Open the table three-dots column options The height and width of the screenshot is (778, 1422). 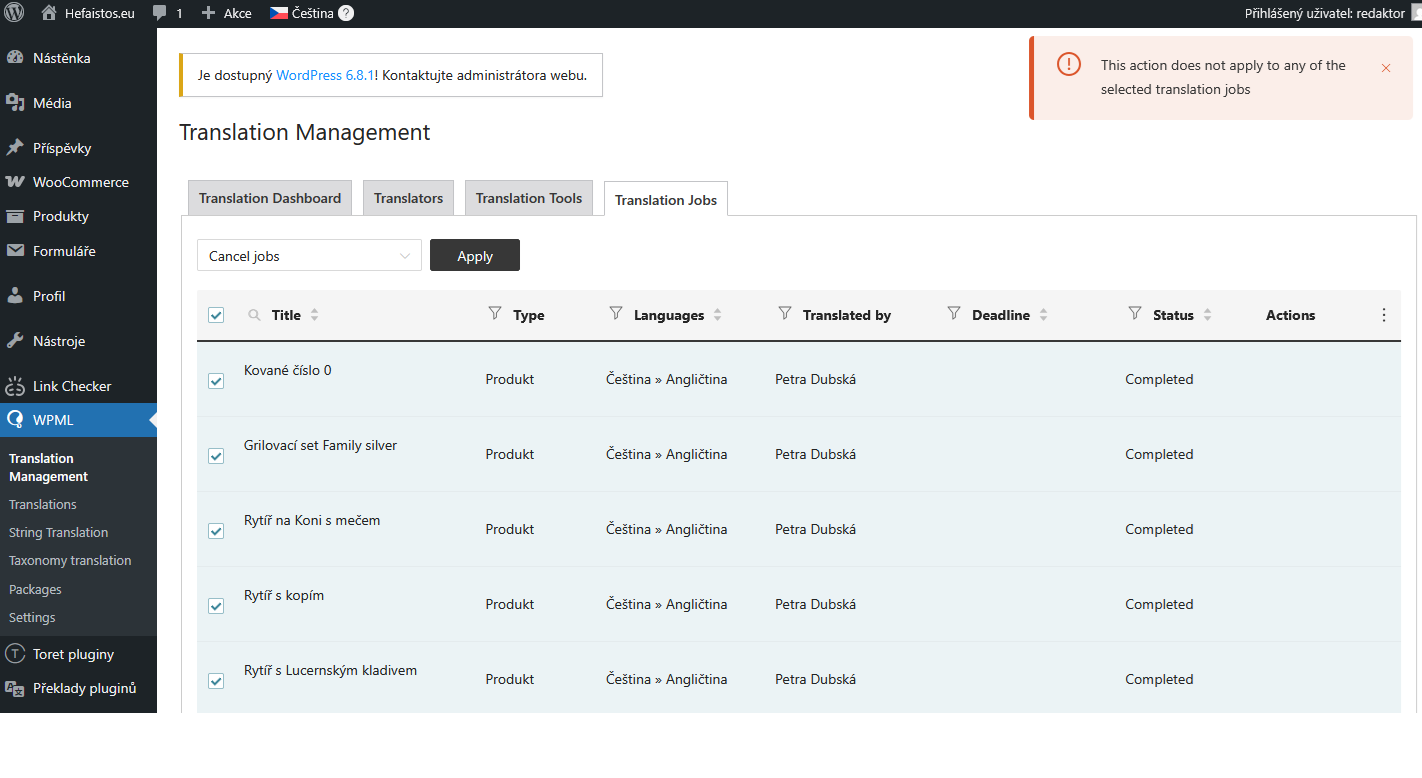1384,315
